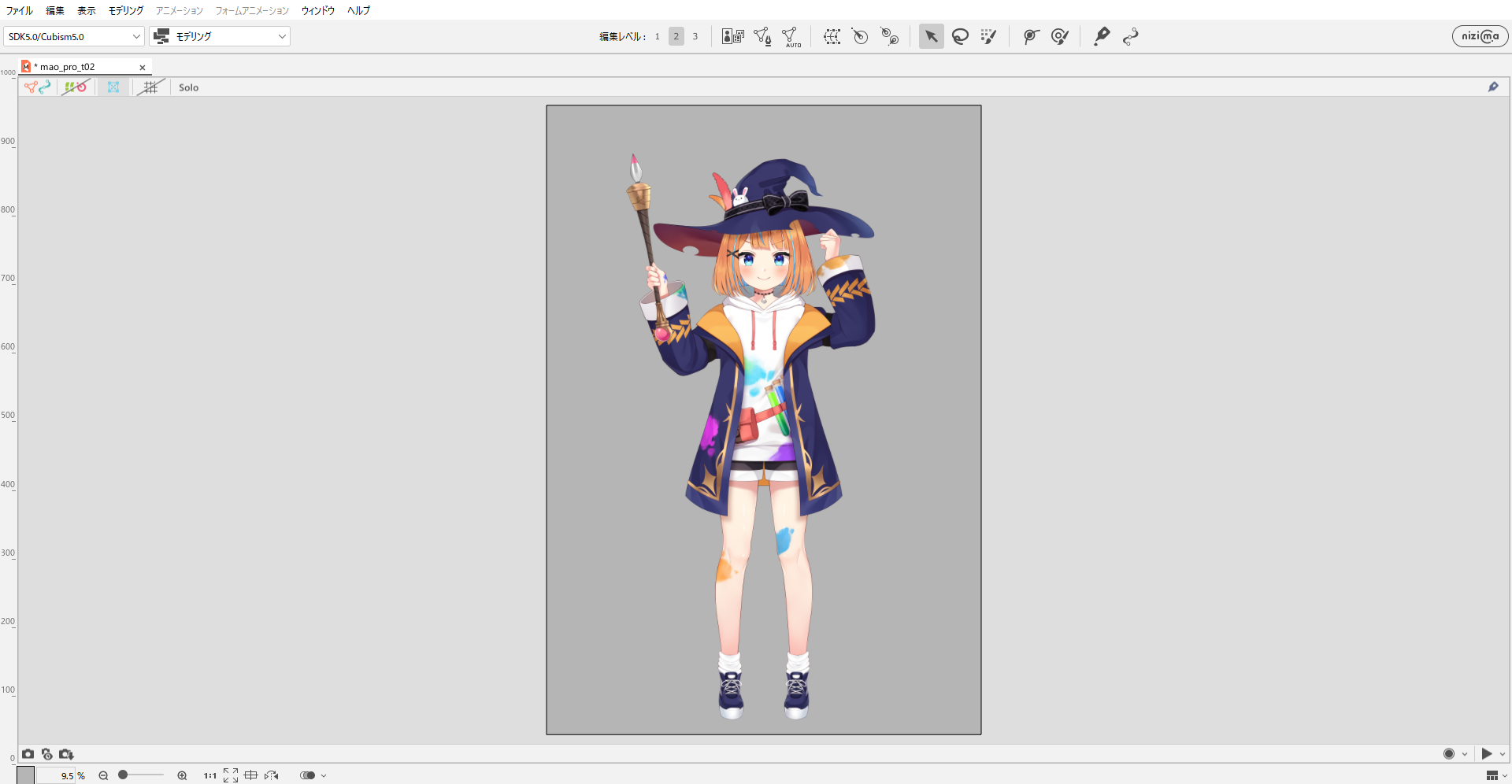Viewport: 1512px width, 784px height.
Task: Click the zoom in magnifier icon
Action: coord(182,775)
